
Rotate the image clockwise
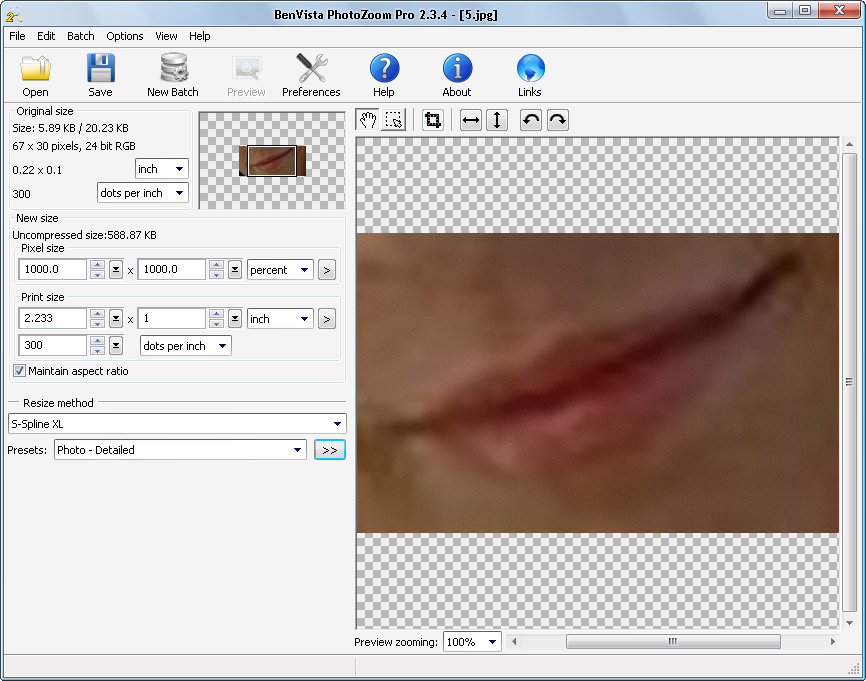558,120
